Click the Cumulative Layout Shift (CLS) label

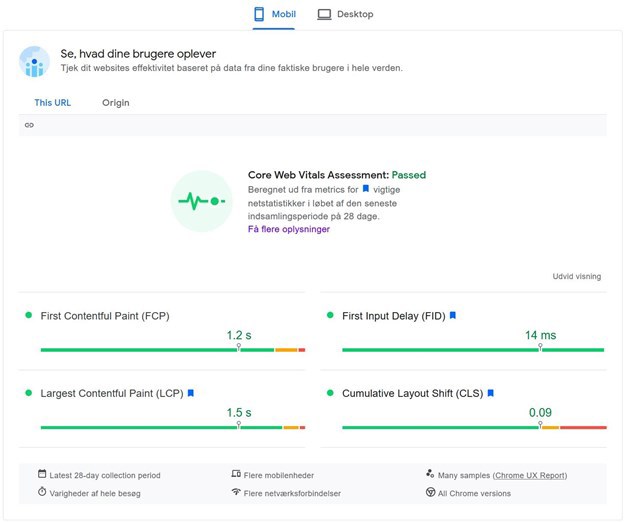point(412,393)
